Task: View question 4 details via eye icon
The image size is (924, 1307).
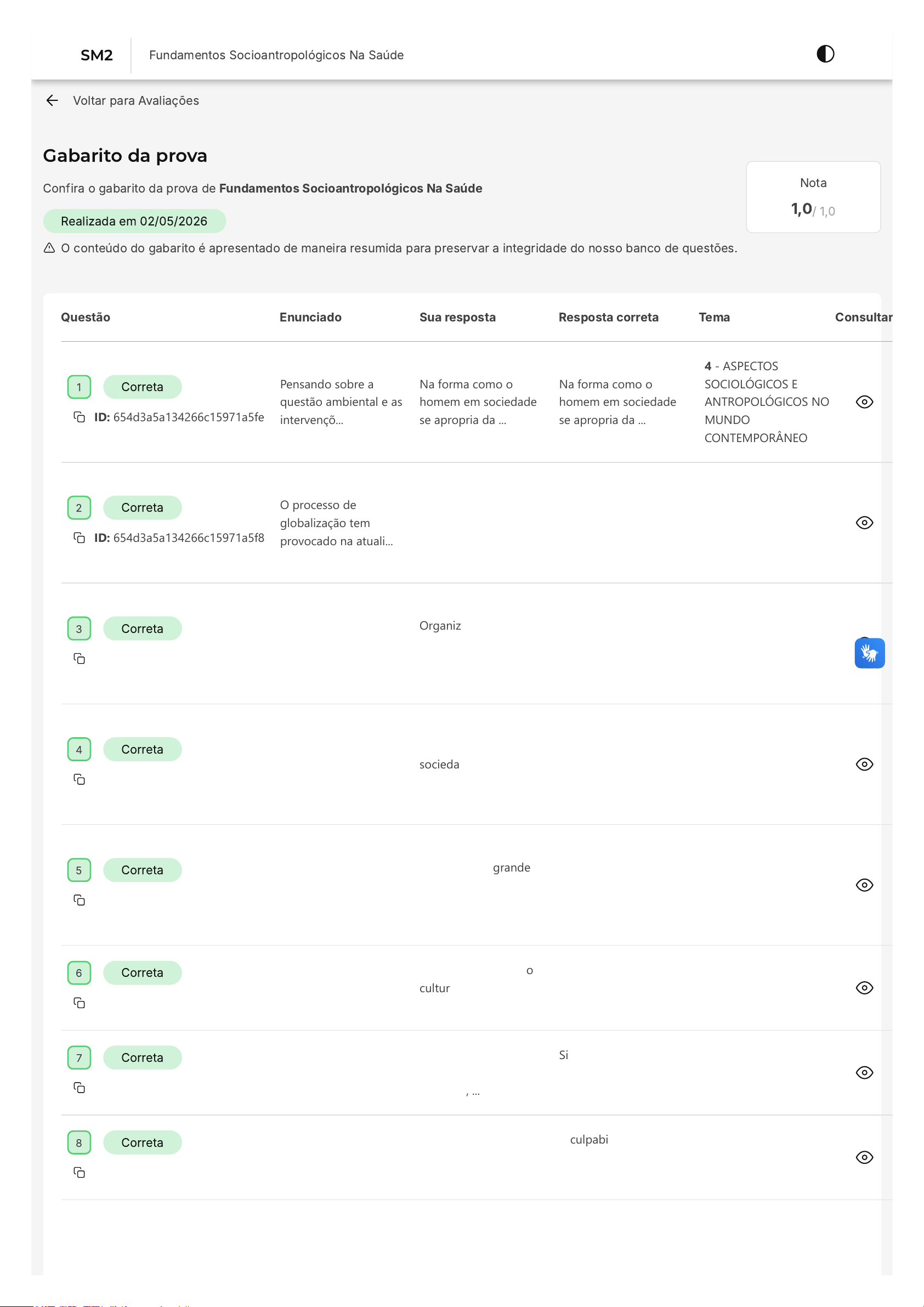Action: tap(864, 764)
